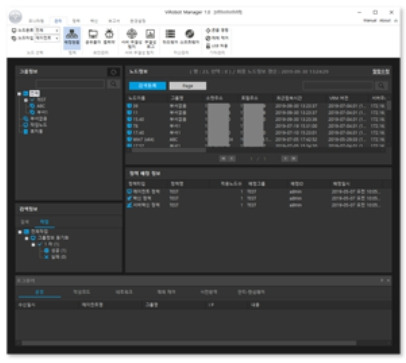Click the underlined active tab in search info
406x363 pixels.
coord(44,222)
